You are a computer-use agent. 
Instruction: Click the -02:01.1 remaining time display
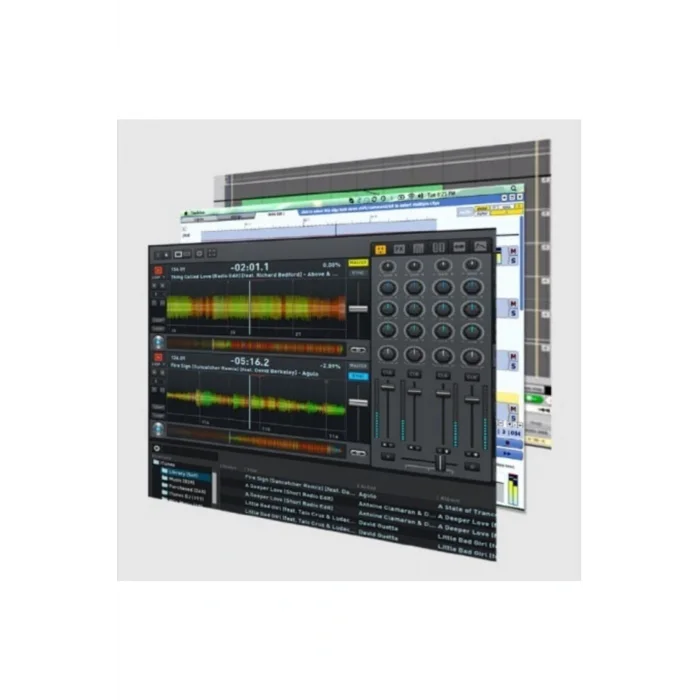pos(250,267)
